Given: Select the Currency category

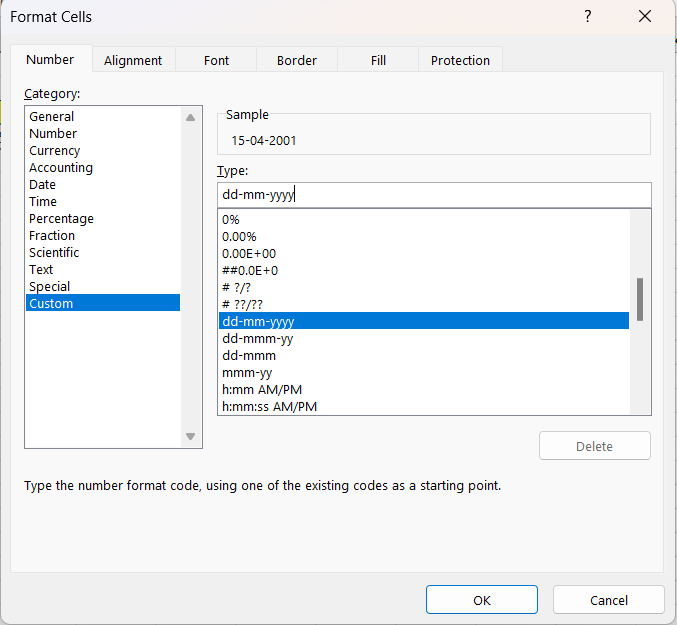Looking at the screenshot, I should click(55, 151).
